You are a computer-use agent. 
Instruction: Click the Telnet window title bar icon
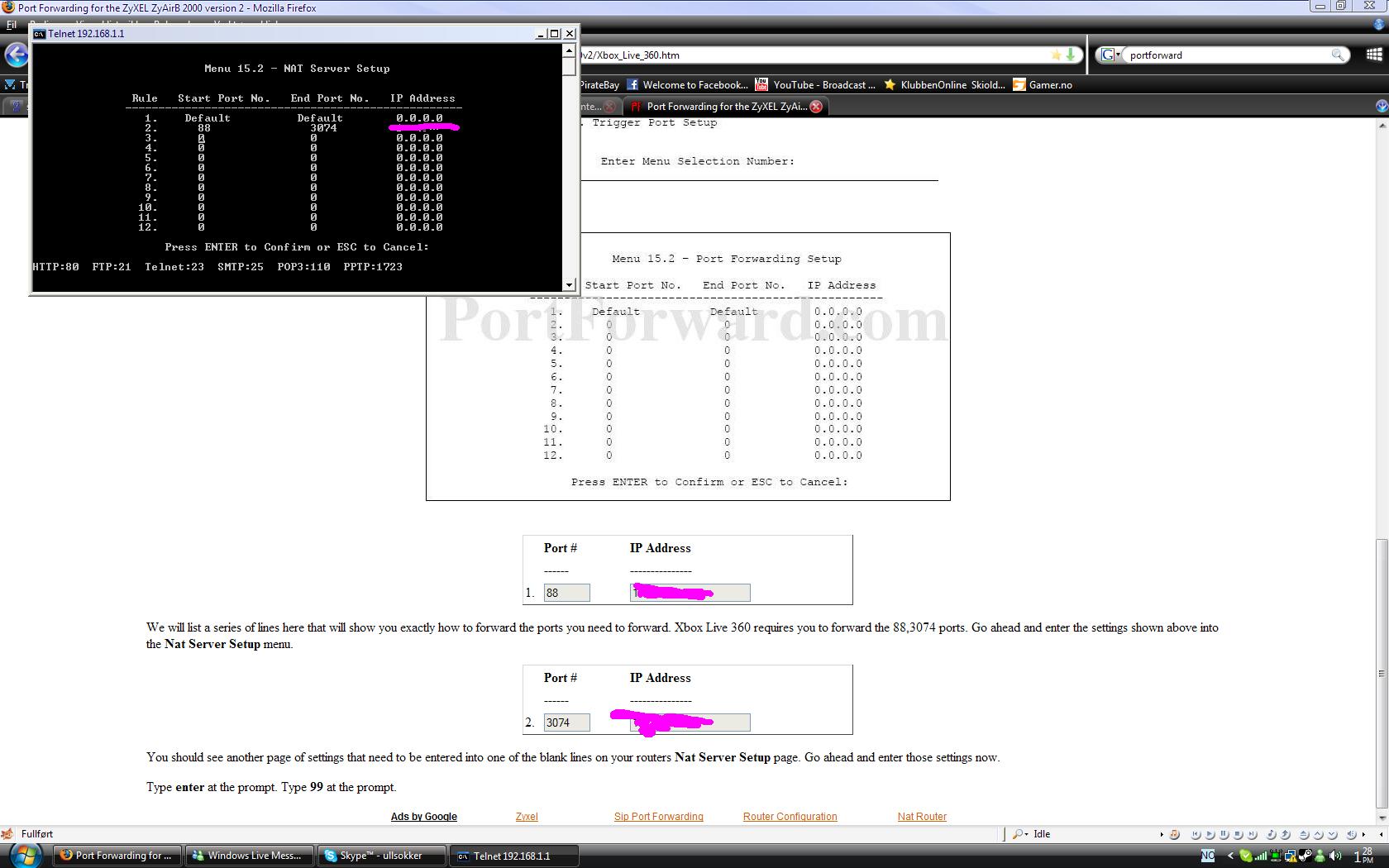coord(39,34)
